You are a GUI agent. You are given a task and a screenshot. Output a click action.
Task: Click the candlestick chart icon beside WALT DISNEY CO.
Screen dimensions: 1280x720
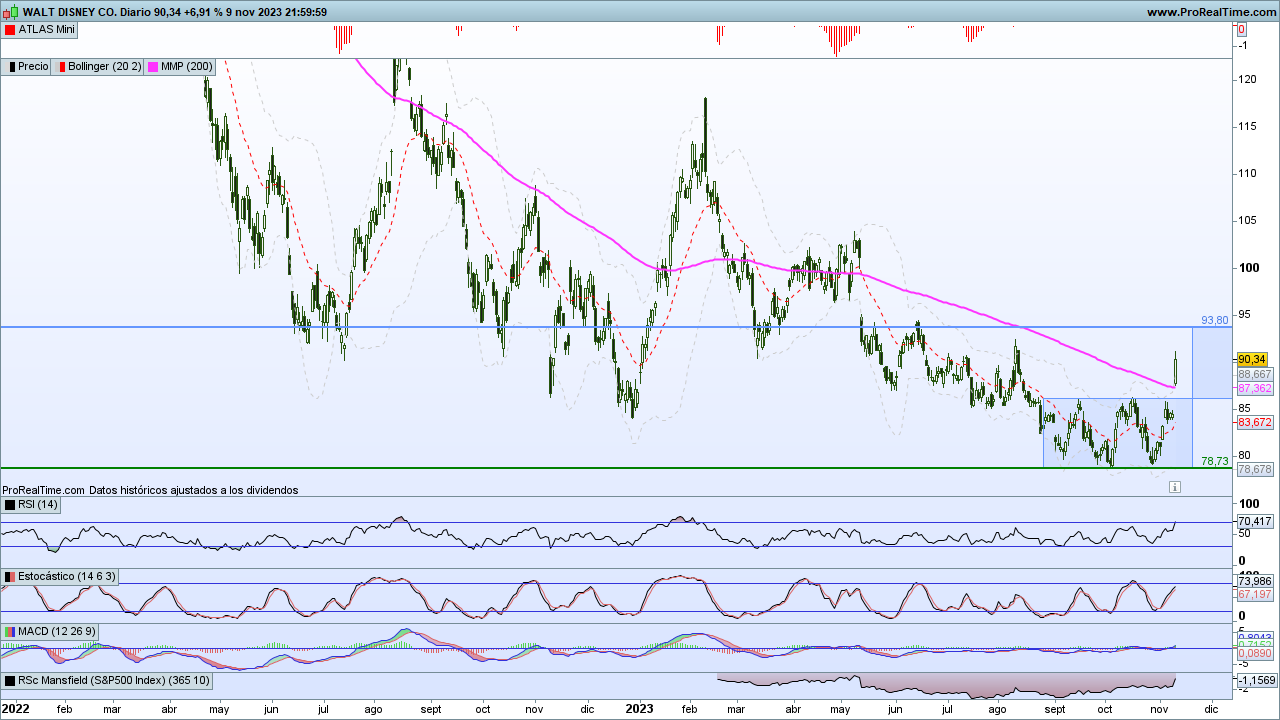10,11
